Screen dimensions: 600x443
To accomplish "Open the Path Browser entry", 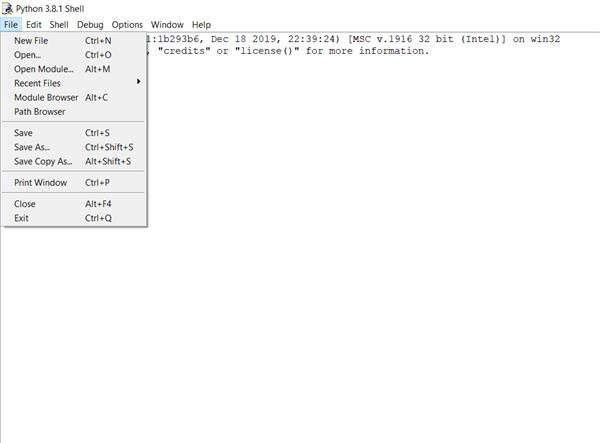I will tap(75, 112).
